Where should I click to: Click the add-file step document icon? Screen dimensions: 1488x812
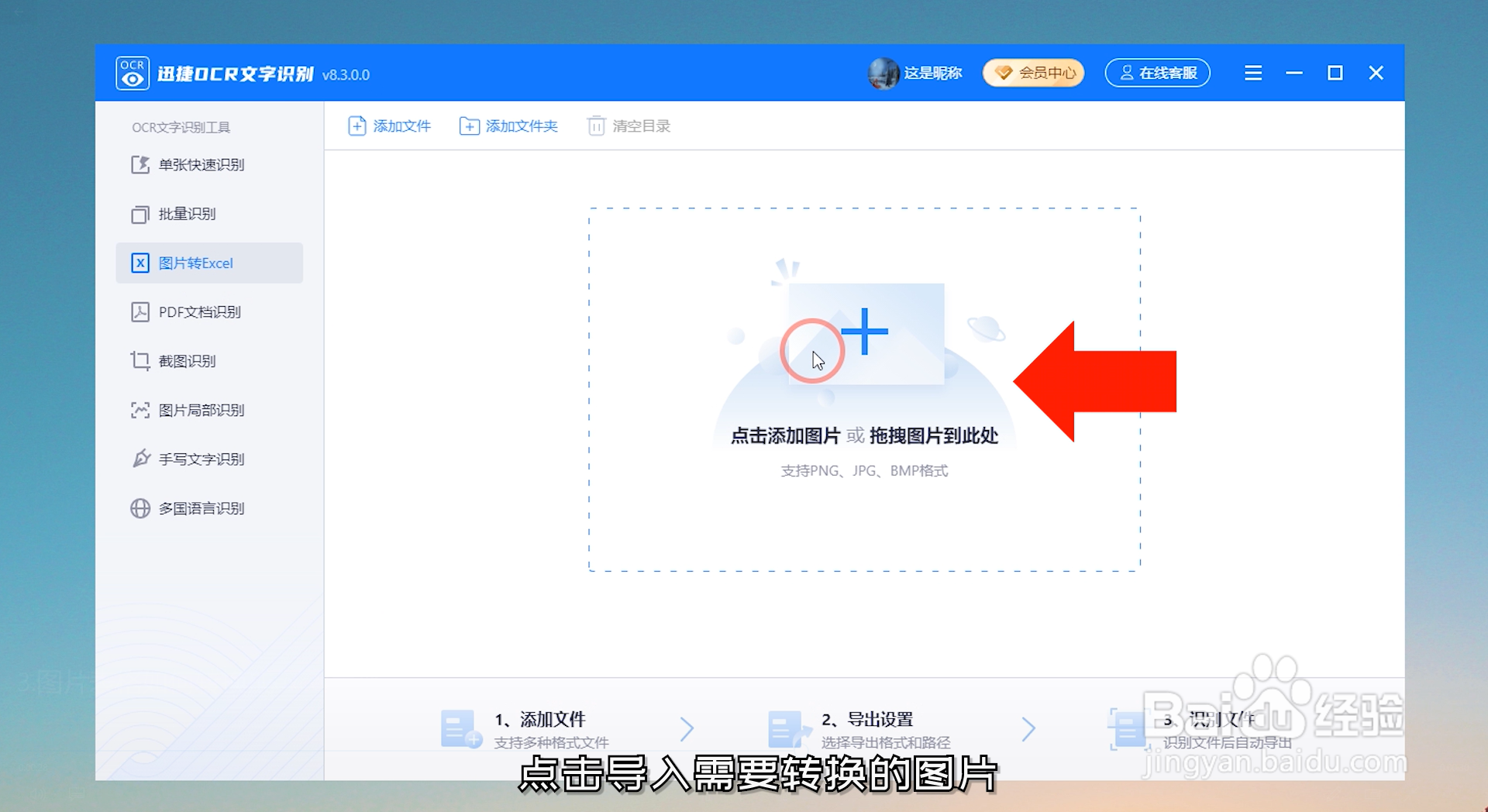[x=461, y=729]
